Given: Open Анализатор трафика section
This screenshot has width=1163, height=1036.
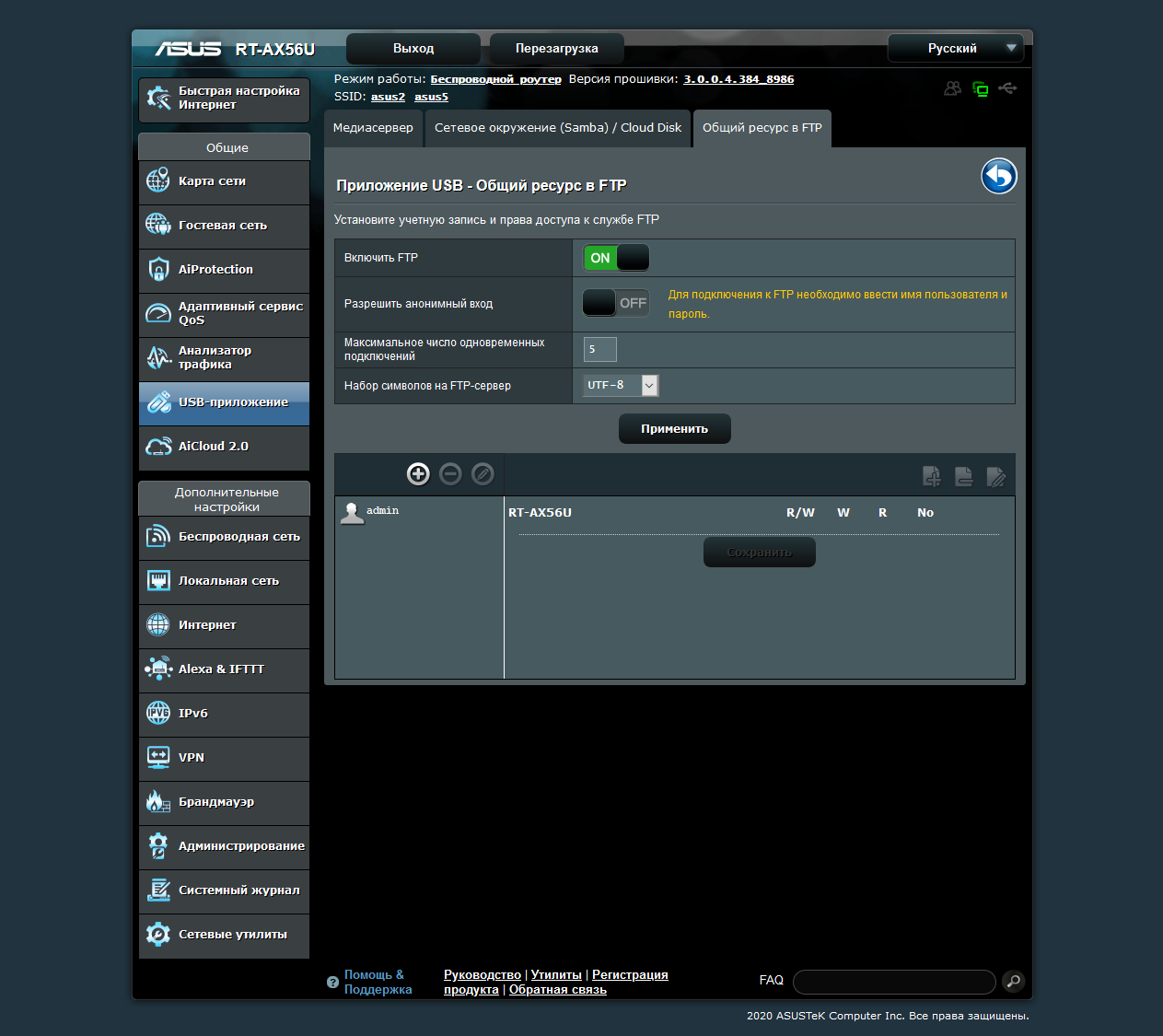Looking at the screenshot, I should coord(224,358).
